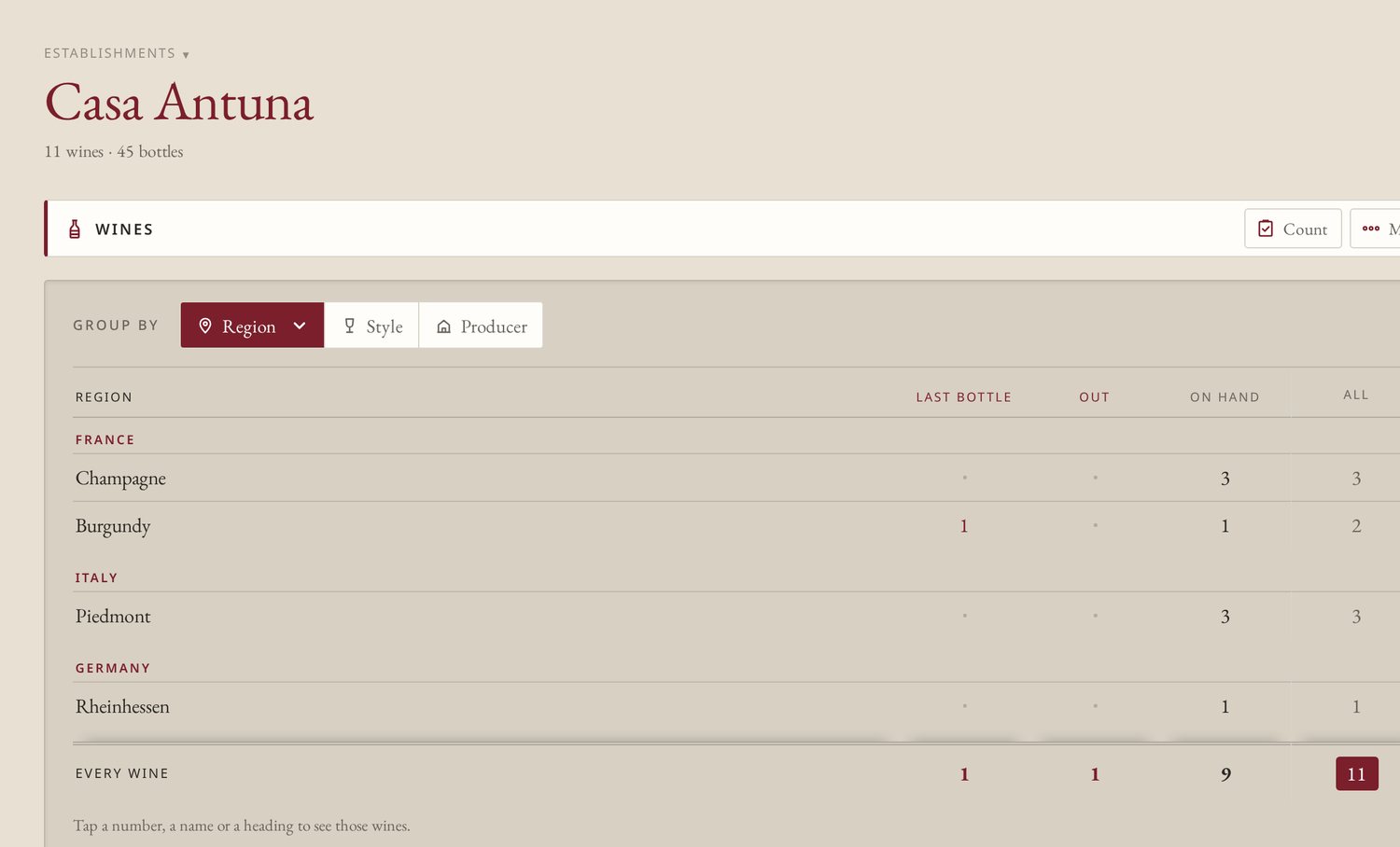Expand the Region chevron dropdown
The width and height of the screenshot is (1400, 847).
coord(300,326)
